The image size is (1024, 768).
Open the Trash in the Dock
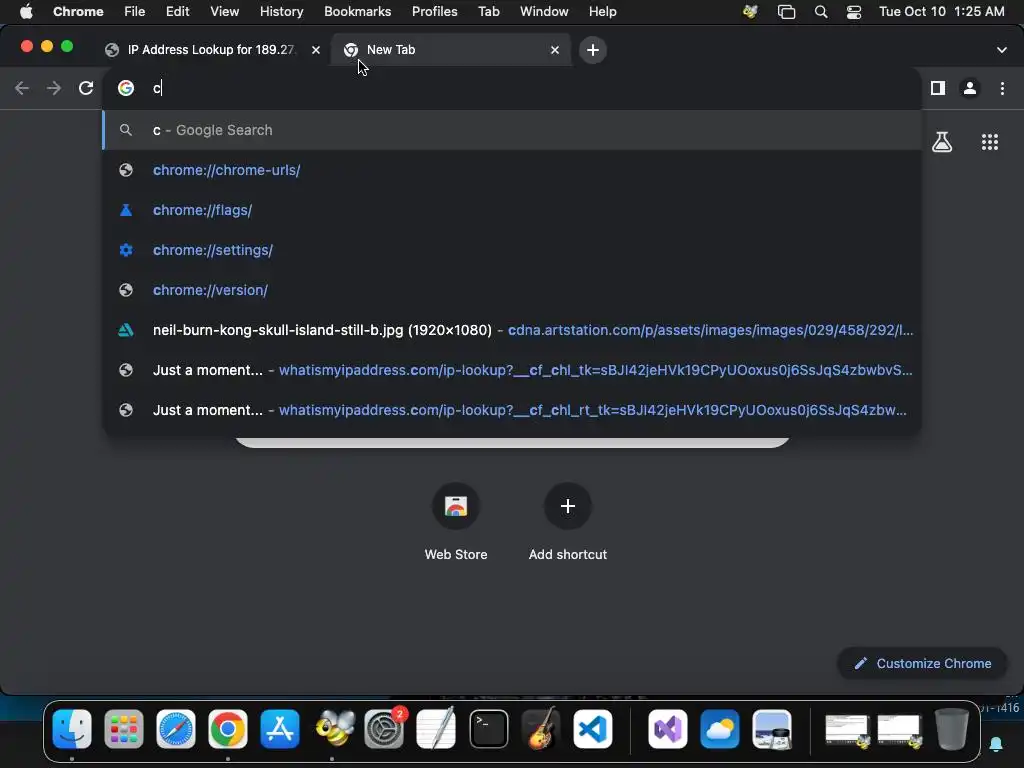click(952, 729)
